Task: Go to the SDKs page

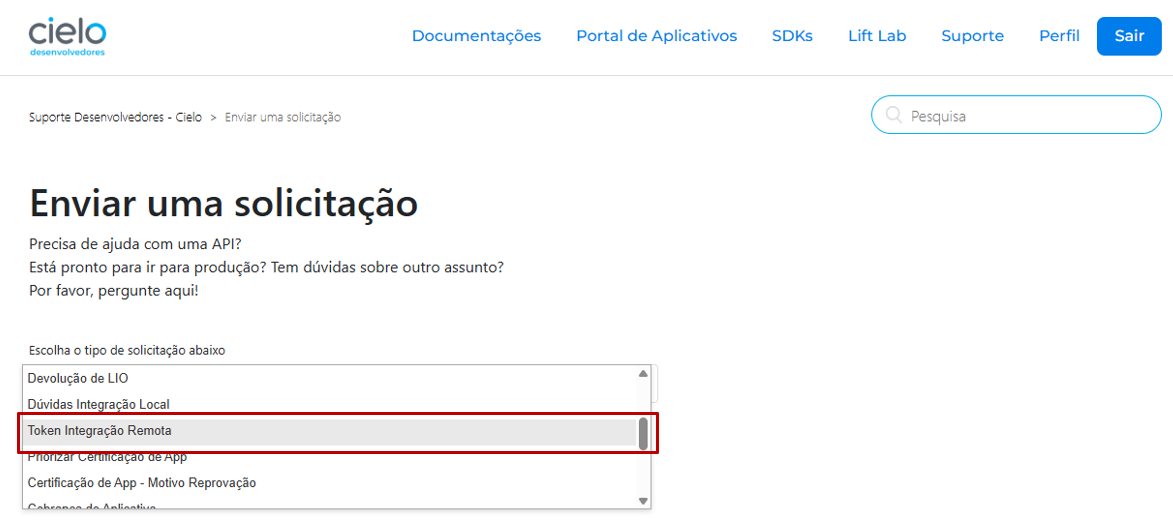Action: tap(792, 36)
